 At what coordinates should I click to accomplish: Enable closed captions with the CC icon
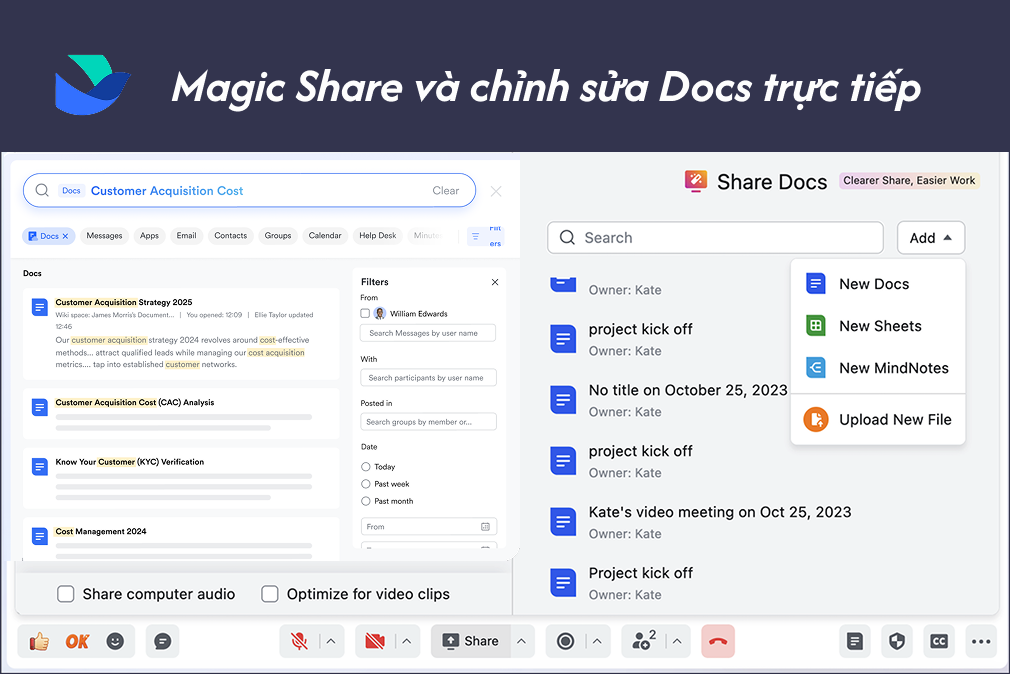tap(939, 641)
